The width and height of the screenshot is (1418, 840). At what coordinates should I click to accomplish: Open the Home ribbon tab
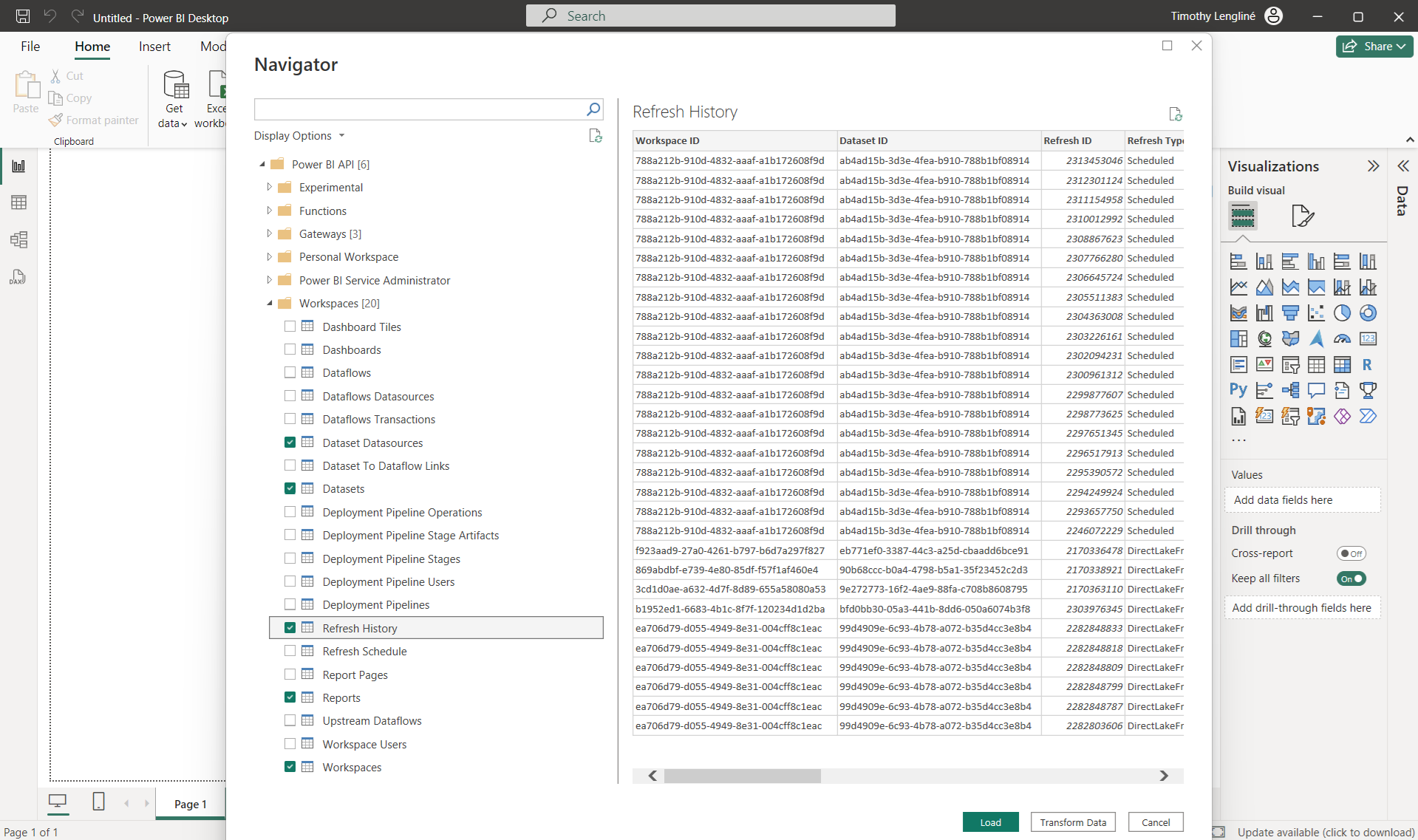pos(92,47)
